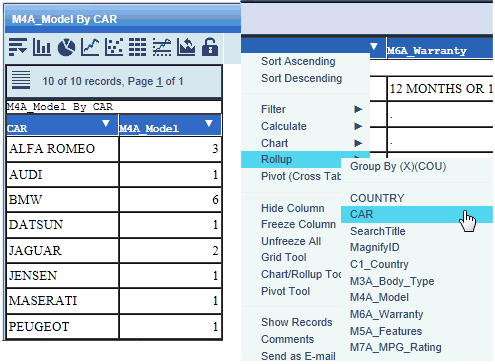This screenshot has width=495, height=364.
Task: Click the M6A_Warranty column header link
Action: 427,51
